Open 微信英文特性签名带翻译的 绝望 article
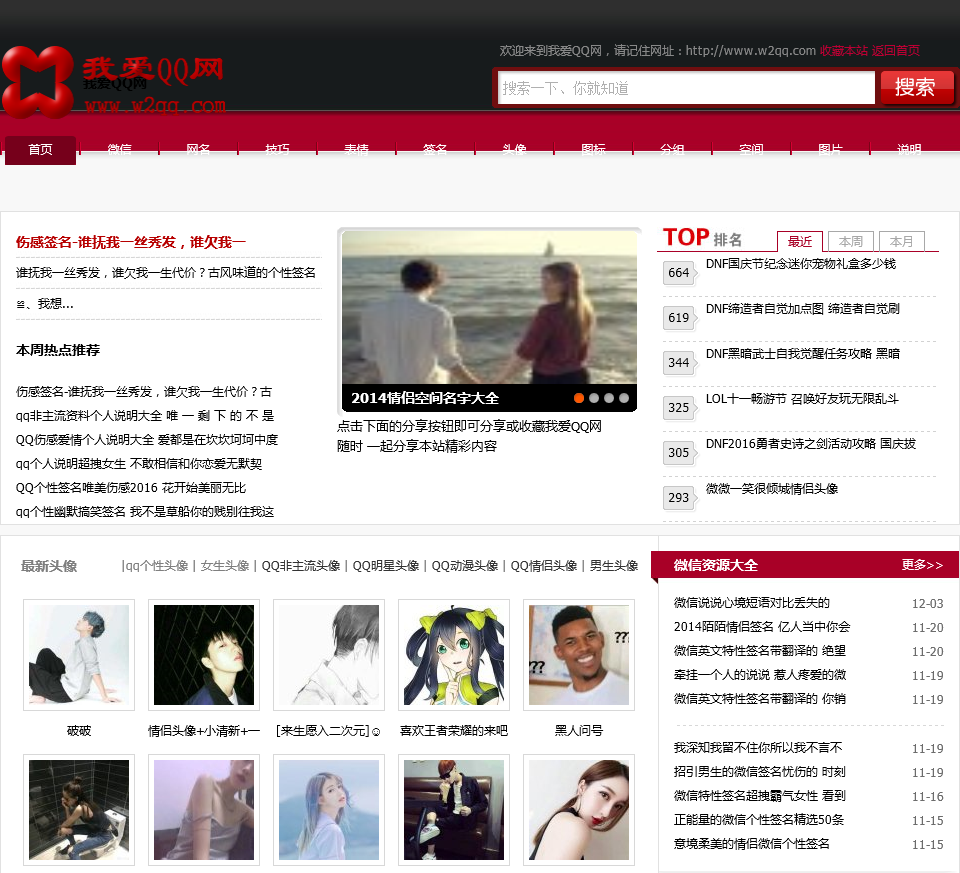Image resolution: width=960 pixels, height=873 pixels. pos(760,650)
